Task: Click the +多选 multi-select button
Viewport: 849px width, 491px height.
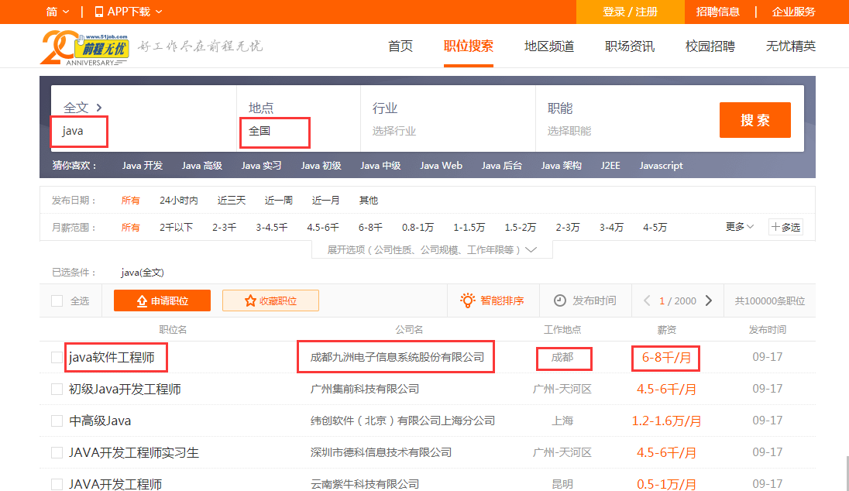Action: [x=786, y=227]
